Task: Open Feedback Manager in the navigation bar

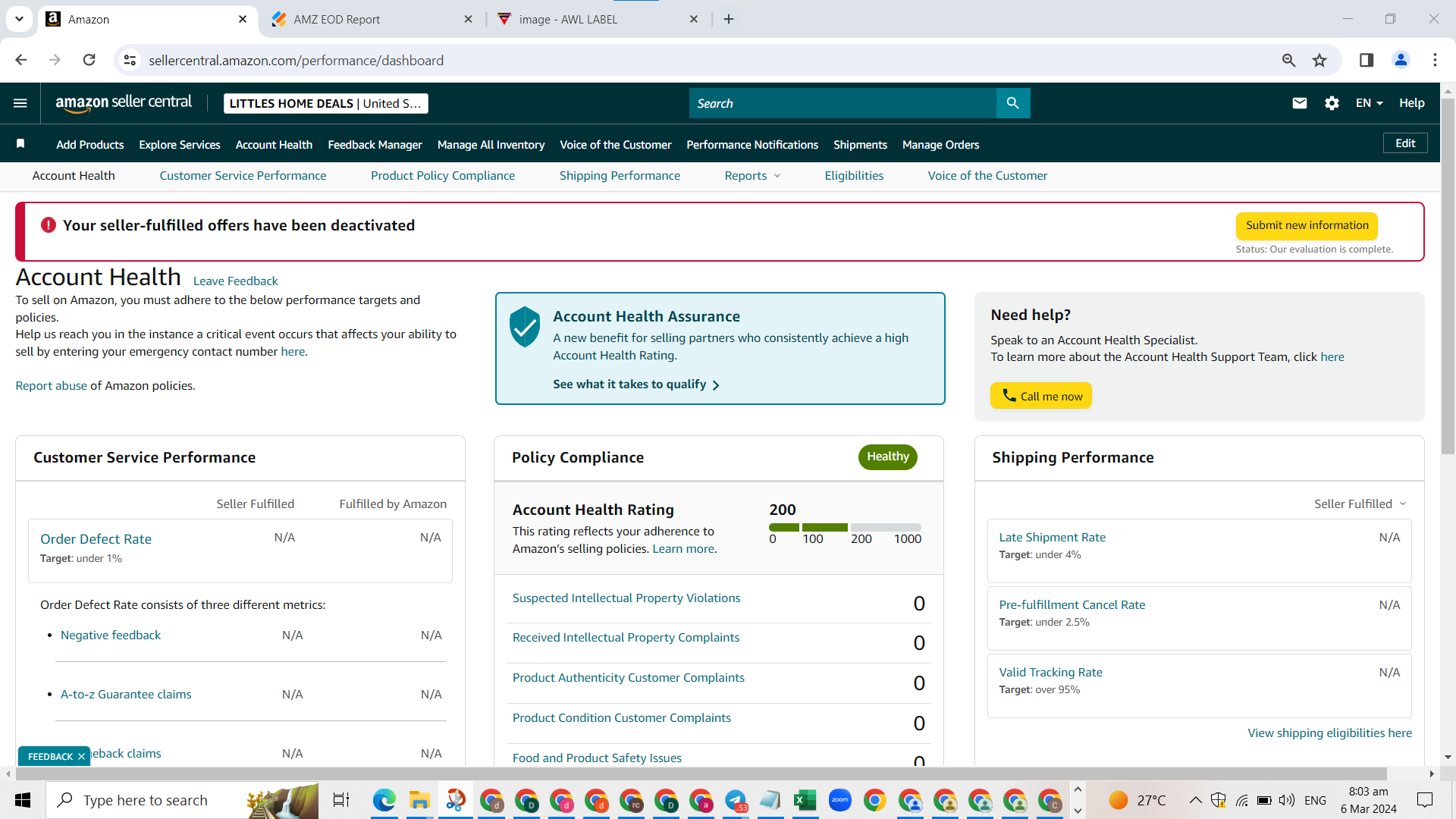Action: (x=375, y=145)
